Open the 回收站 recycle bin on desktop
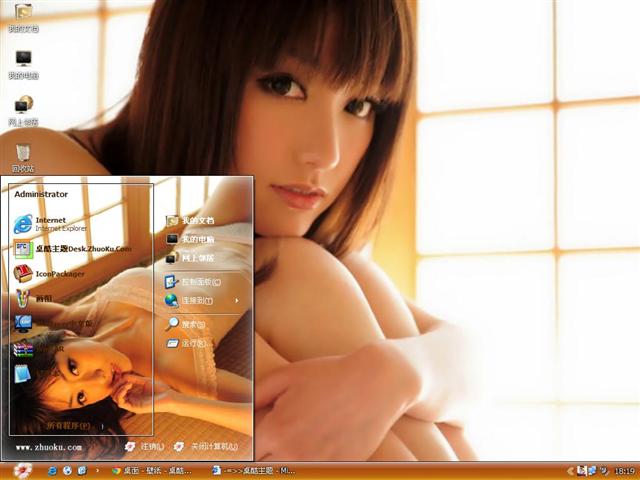This screenshot has width=640, height=480. (23, 158)
